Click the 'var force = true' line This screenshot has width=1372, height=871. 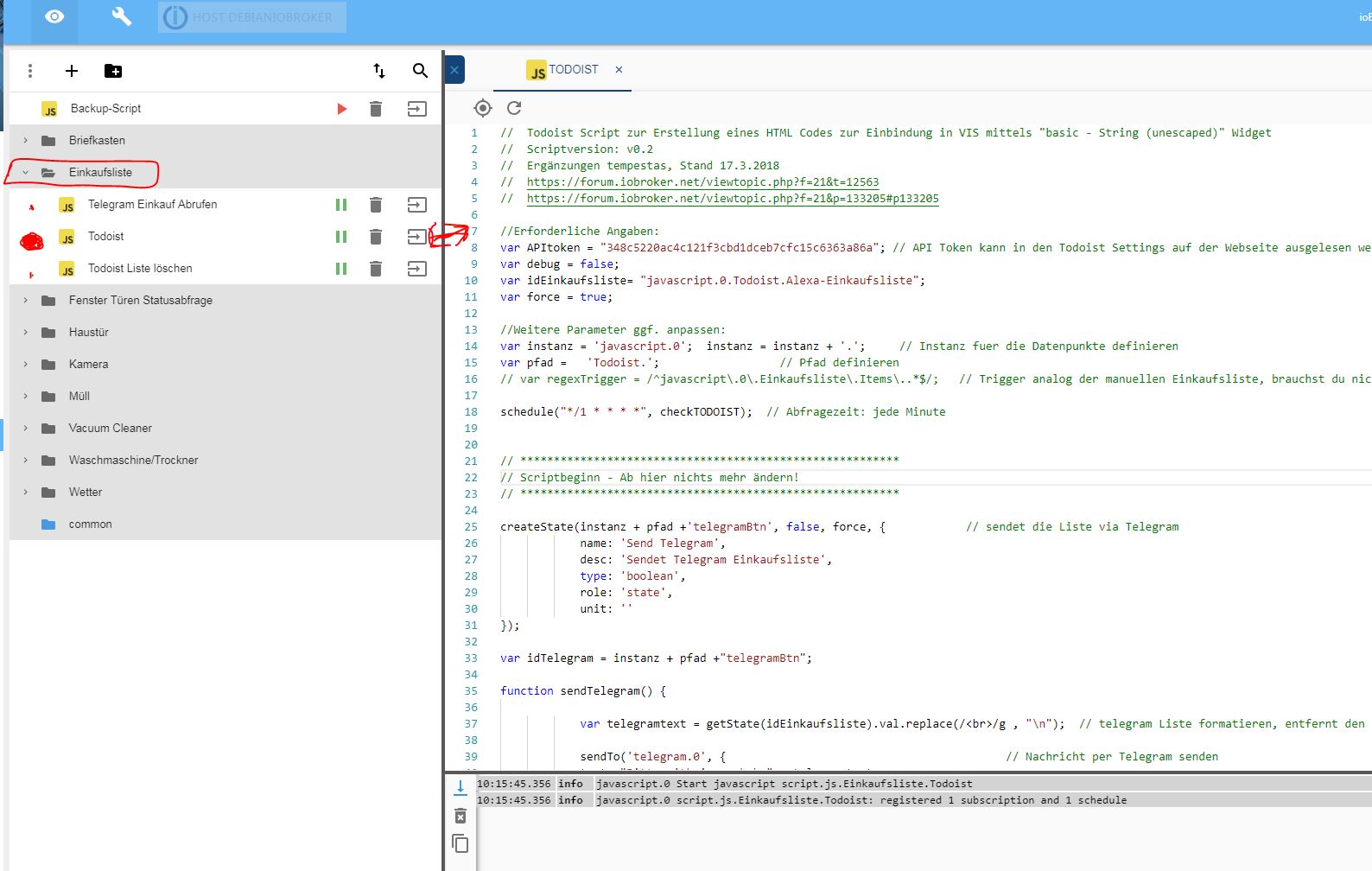(x=556, y=297)
